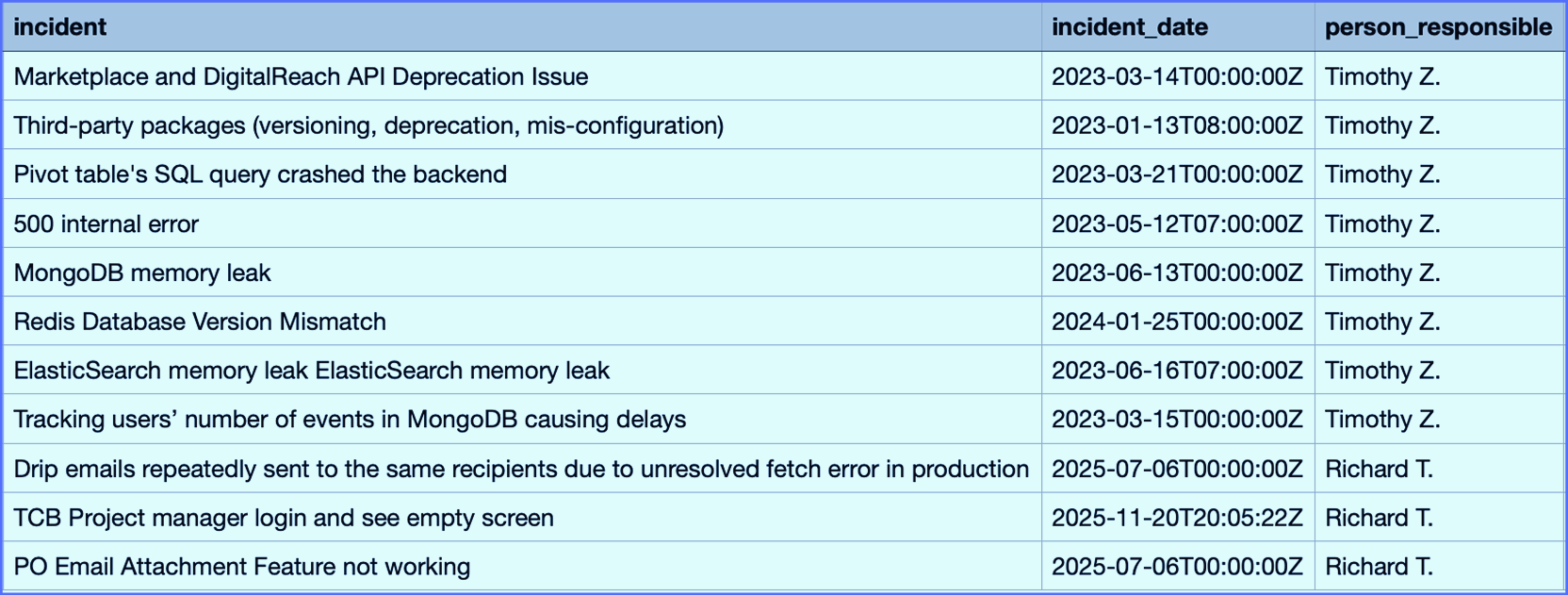Screen dimensions: 1568x596
Task: Select the 500 internal error cell
Action: click(106, 223)
